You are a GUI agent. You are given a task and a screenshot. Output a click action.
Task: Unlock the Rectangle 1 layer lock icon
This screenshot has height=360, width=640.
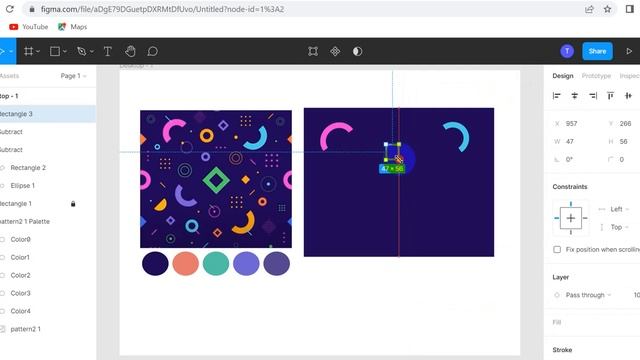(73, 204)
